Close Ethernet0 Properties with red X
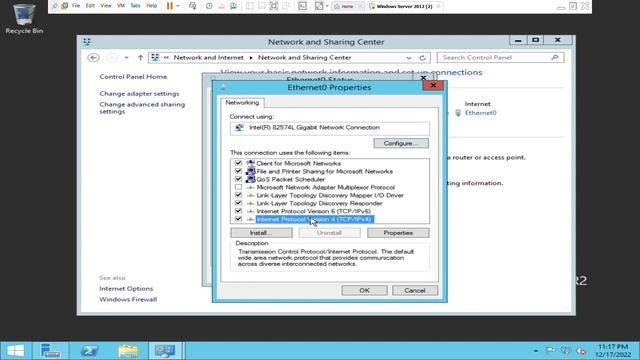The image size is (640, 360). tap(433, 85)
